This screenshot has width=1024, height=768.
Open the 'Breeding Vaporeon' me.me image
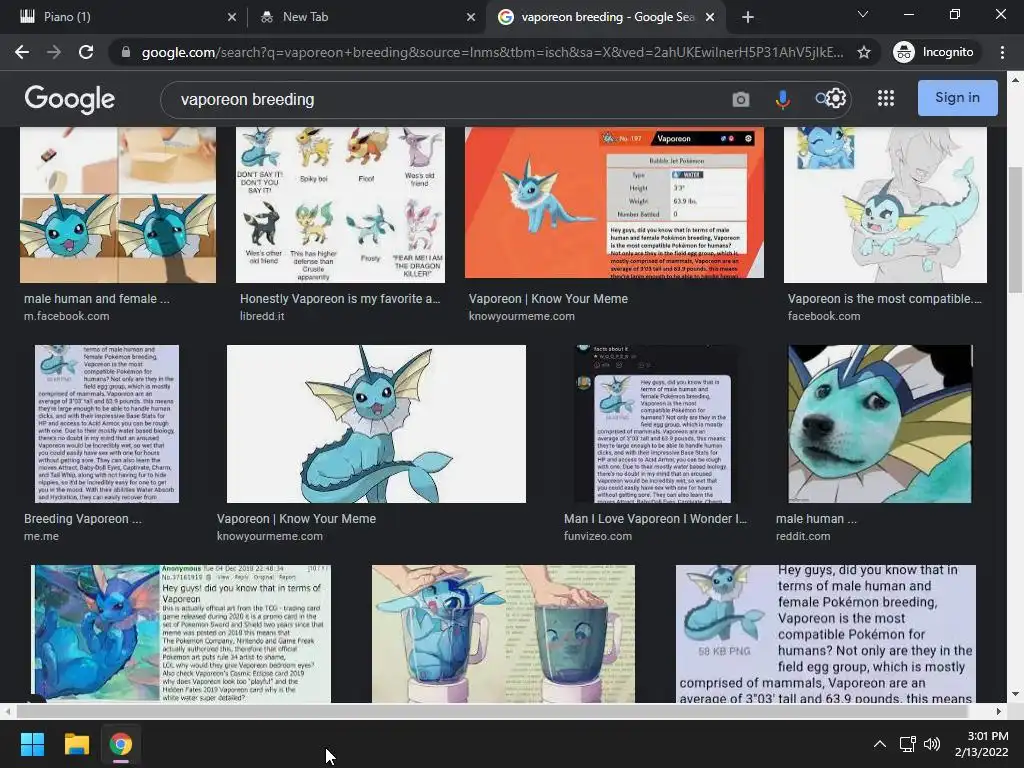(106, 424)
